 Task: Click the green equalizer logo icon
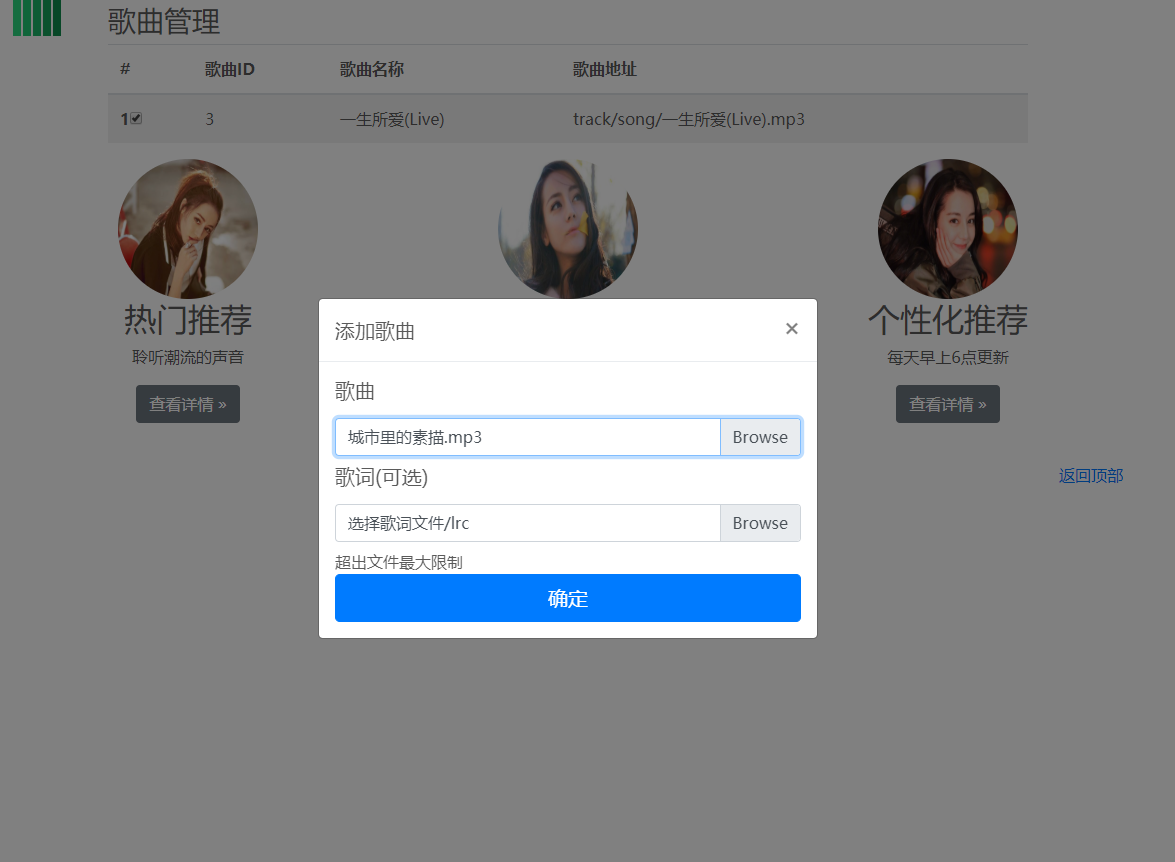36,18
